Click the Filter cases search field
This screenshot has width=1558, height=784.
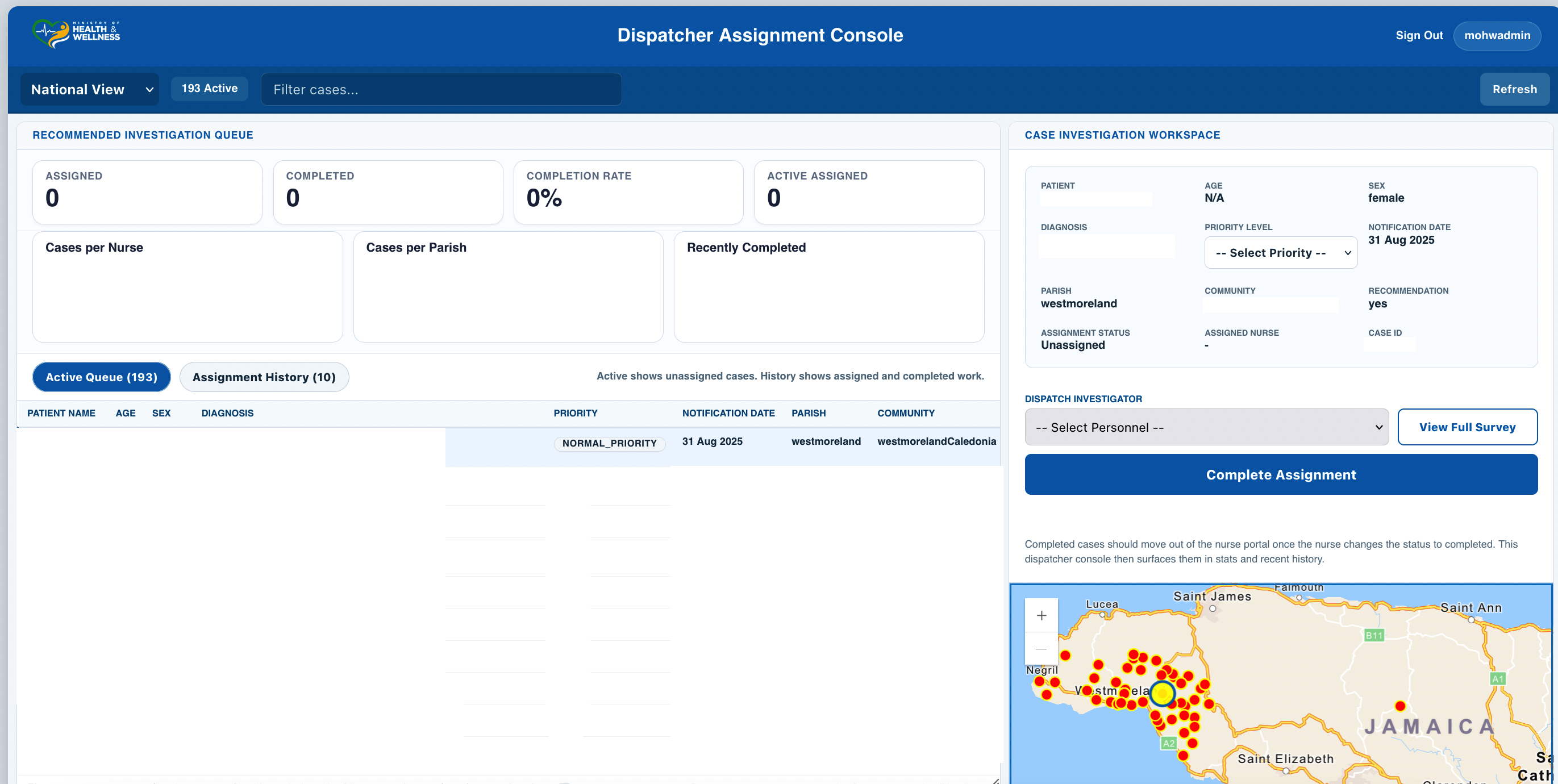(x=441, y=89)
